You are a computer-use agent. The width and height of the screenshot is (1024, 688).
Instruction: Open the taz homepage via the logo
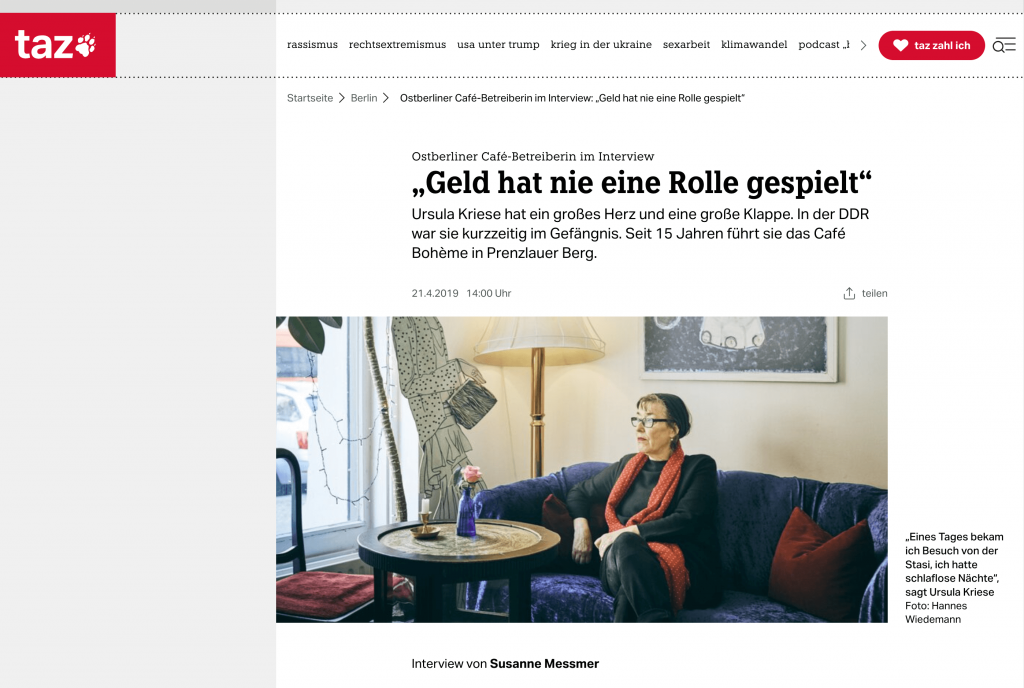(x=57, y=45)
